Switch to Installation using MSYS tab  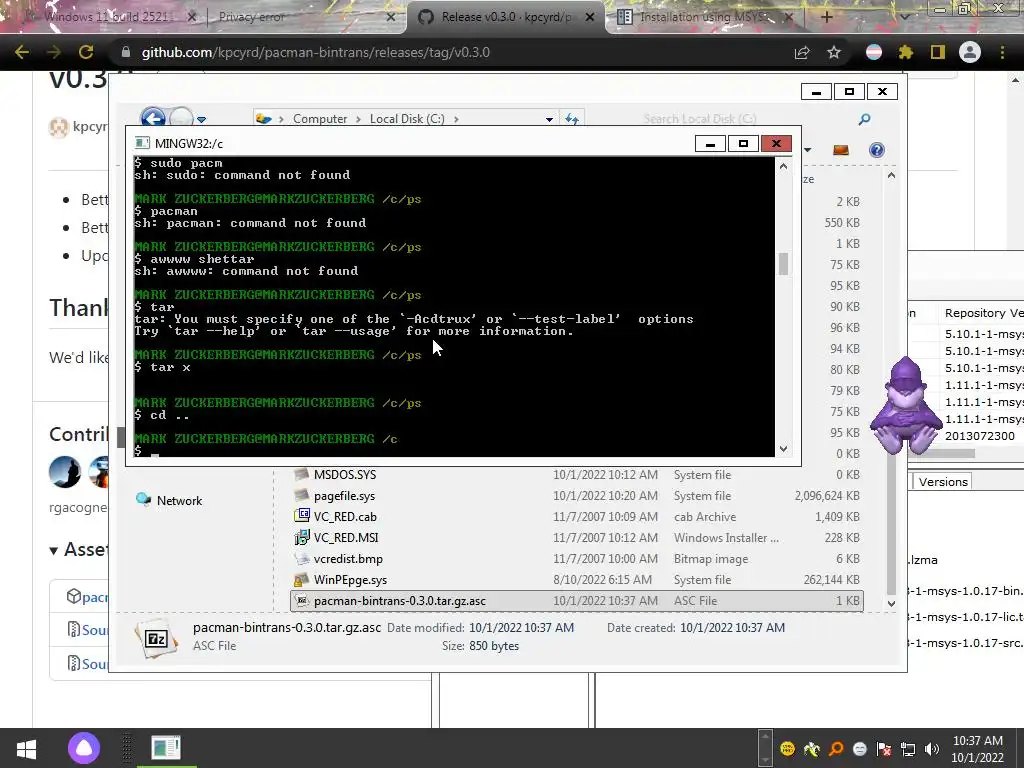click(x=704, y=17)
